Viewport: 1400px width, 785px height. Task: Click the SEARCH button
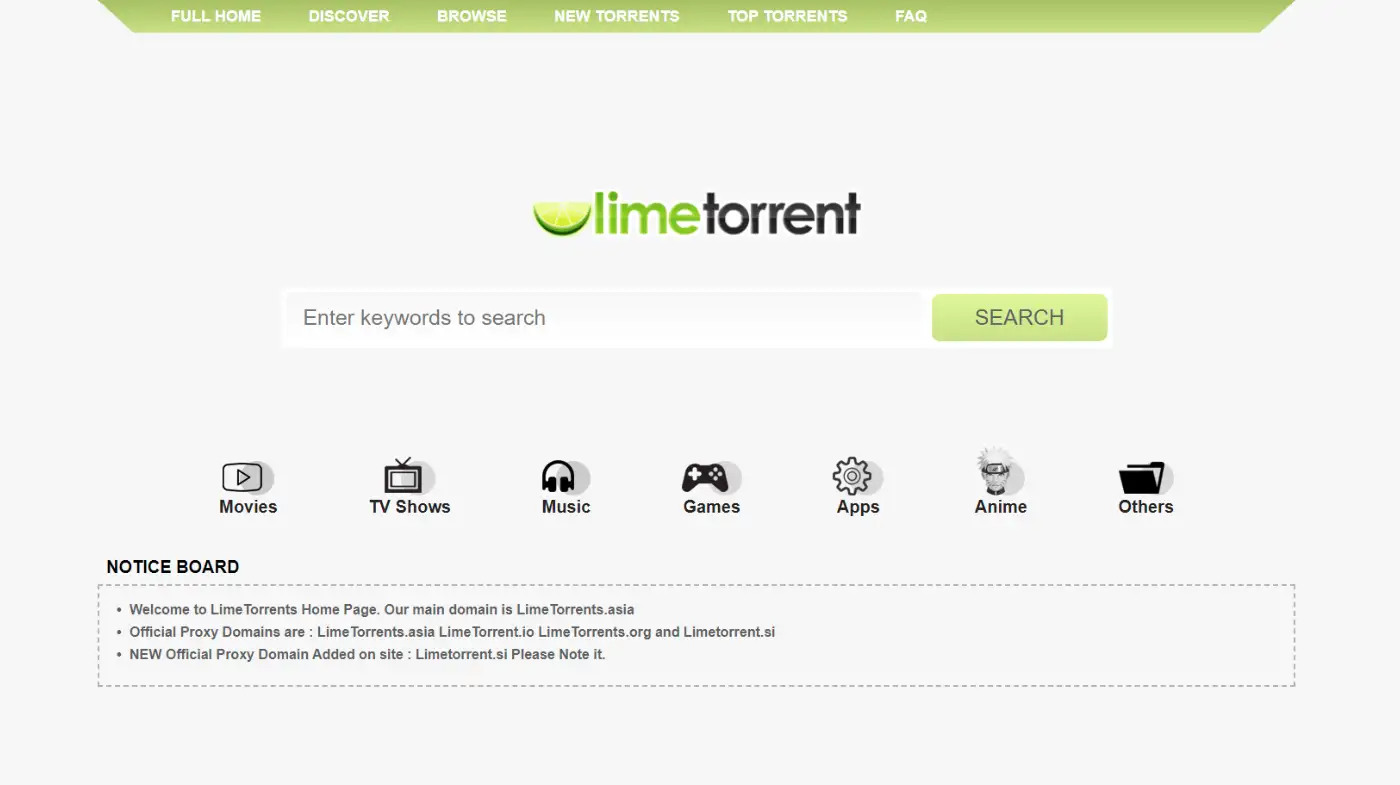coord(1019,317)
